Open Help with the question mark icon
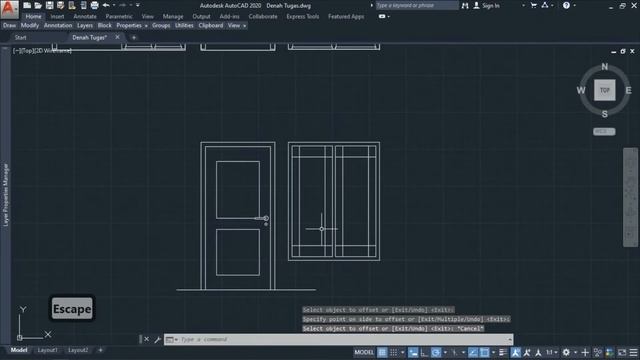This screenshot has height=360, width=640. [x=566, y=5]
